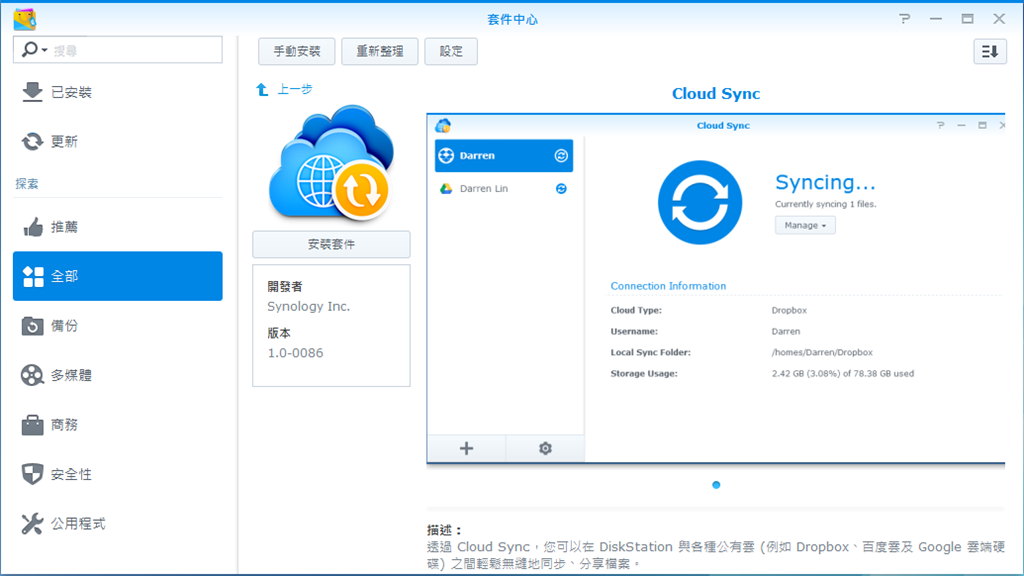The width and height of the screenshot is (1024, 576).
Task: Click the sync status icon on Darren row
Action: click(561, 155)
